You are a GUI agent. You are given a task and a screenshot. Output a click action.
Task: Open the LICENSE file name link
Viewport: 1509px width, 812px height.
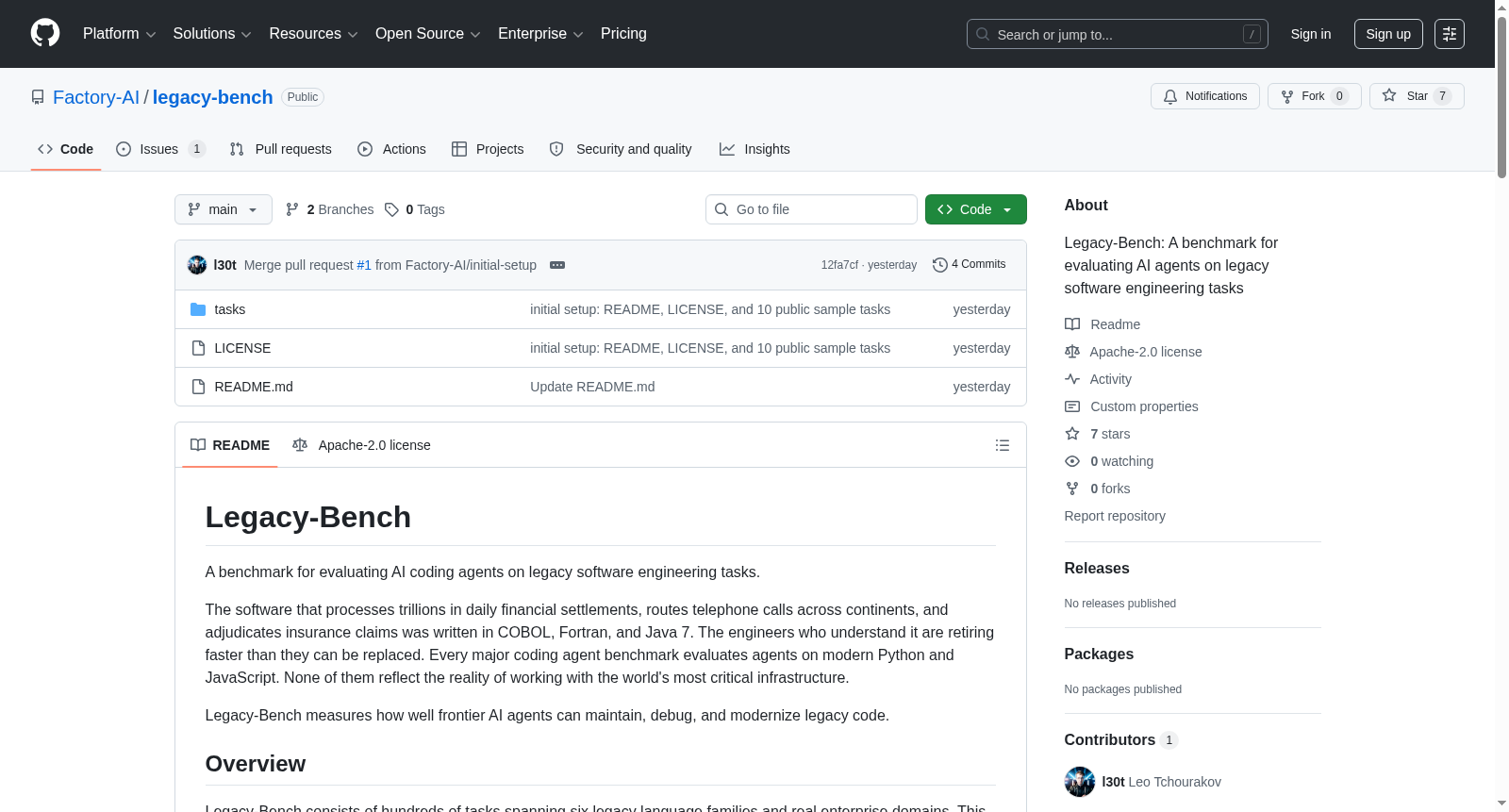242,348
